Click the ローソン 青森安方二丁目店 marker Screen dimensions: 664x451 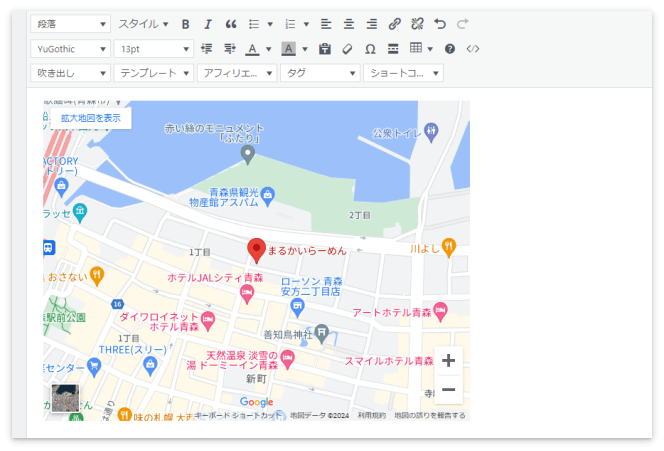coord(298,308)
